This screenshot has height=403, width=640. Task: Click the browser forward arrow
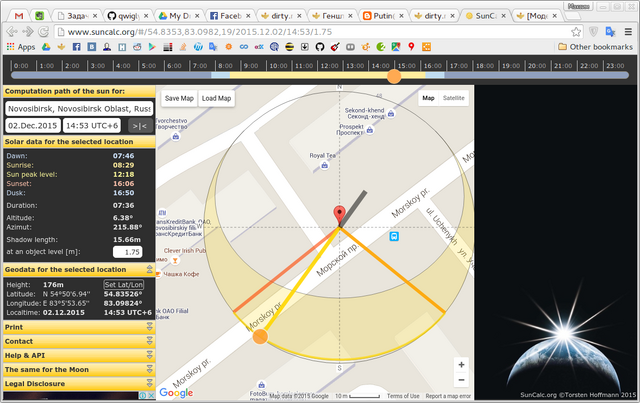[28, 31]
